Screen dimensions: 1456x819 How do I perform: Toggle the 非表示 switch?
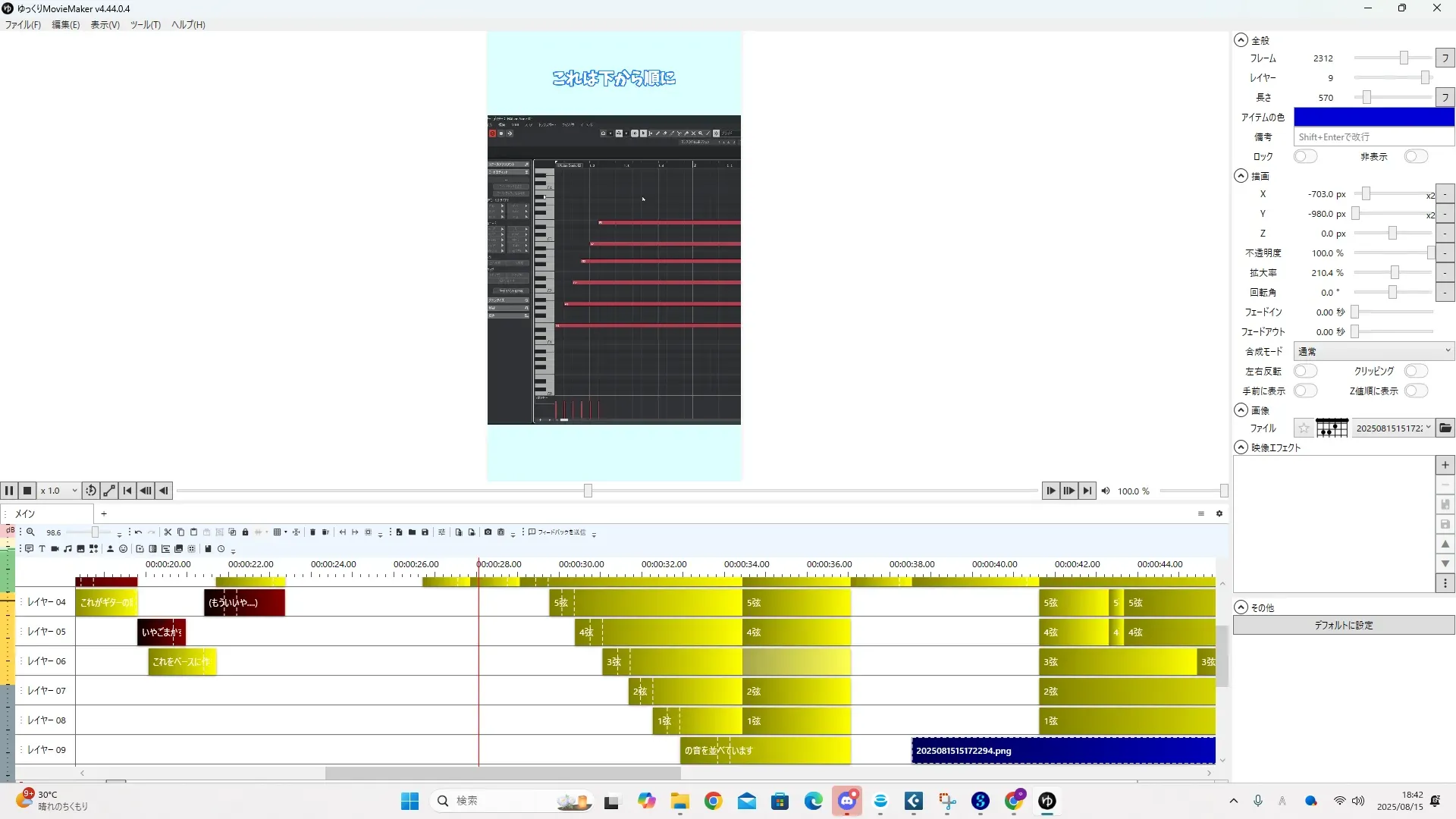point(1415,157)
